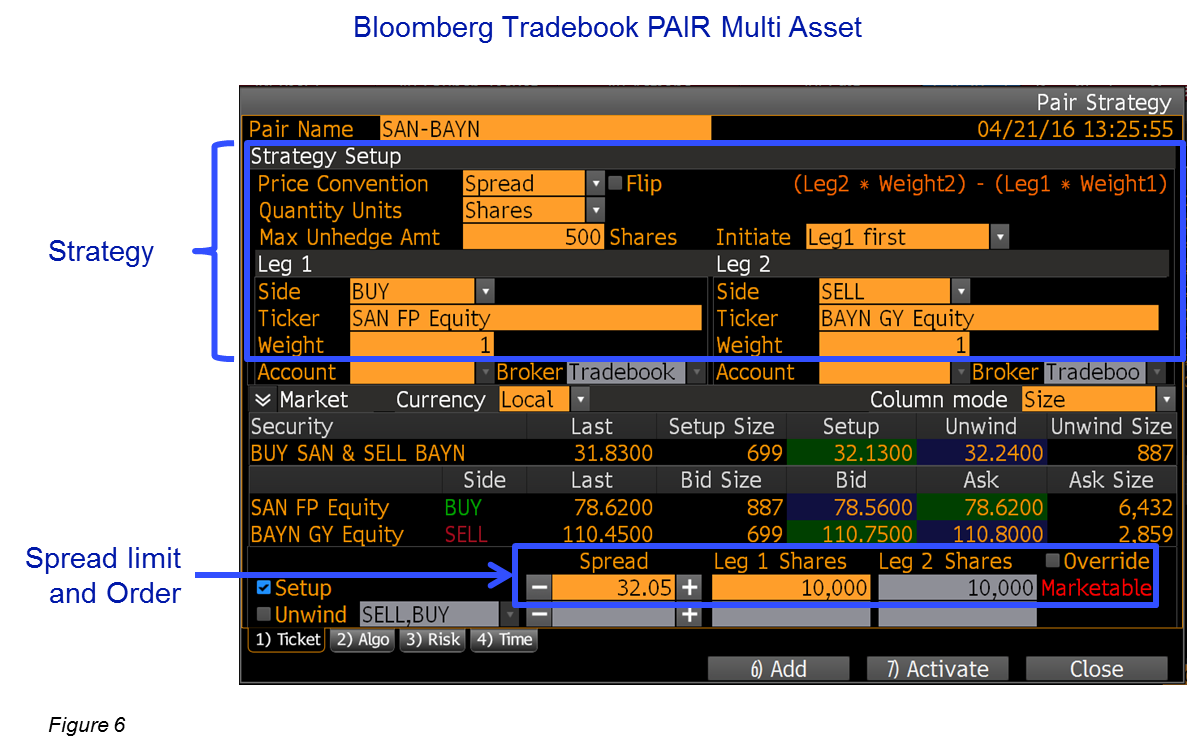Toggle the Flip checkbox
Image resolution: width=1187 pixels, height=749 pixels.
[616, 184]
